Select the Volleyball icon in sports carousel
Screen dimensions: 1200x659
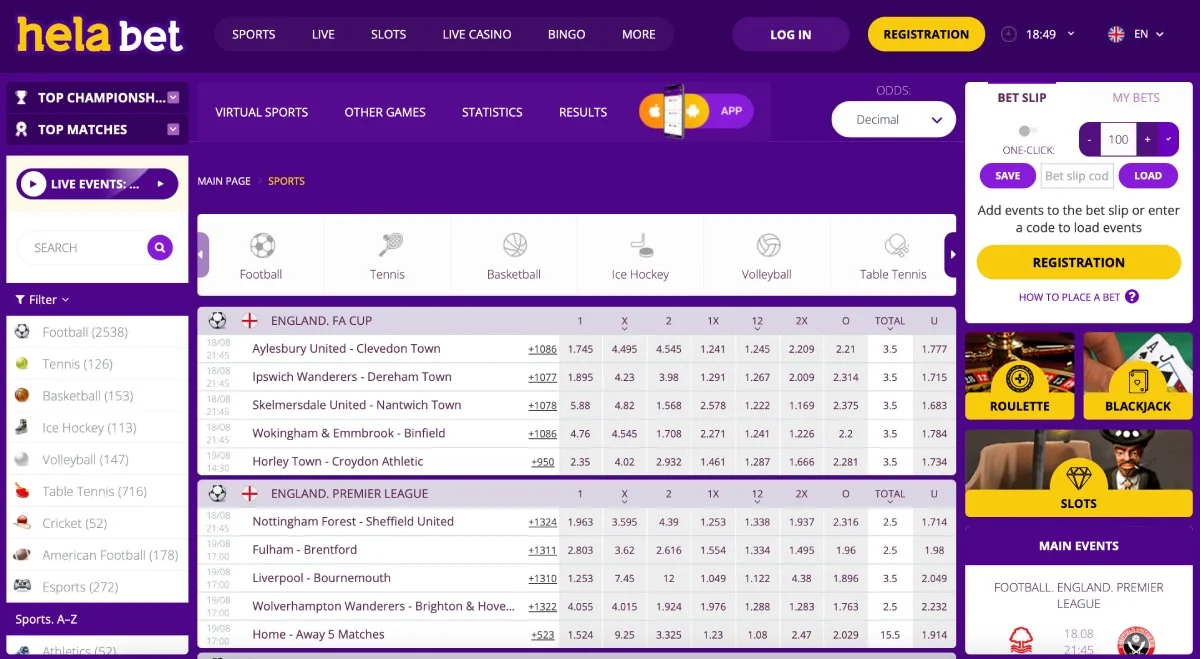768,245
